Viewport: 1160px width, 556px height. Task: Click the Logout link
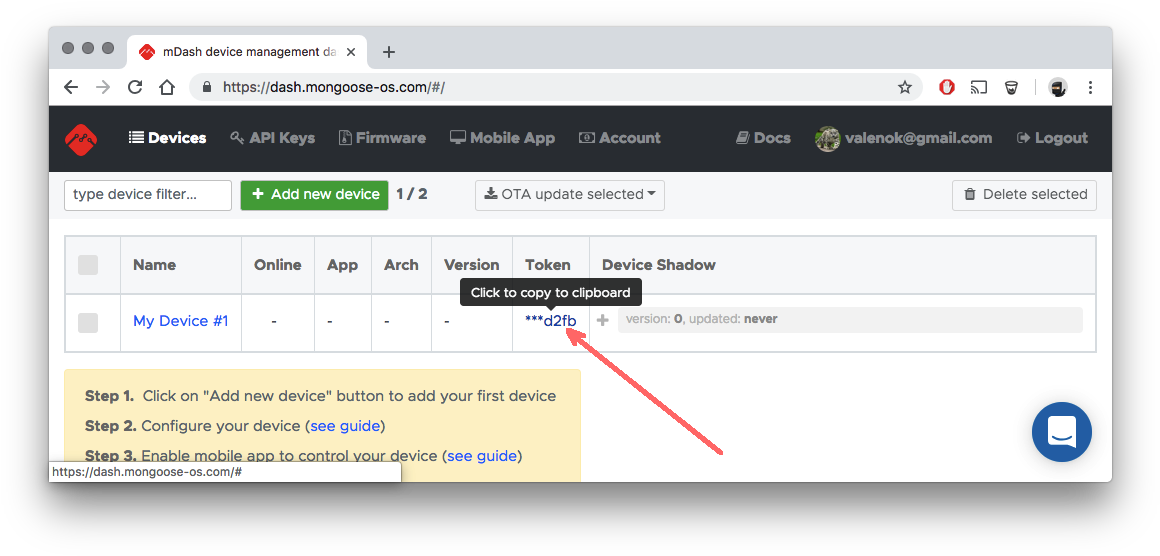(x=1053, y=138)
